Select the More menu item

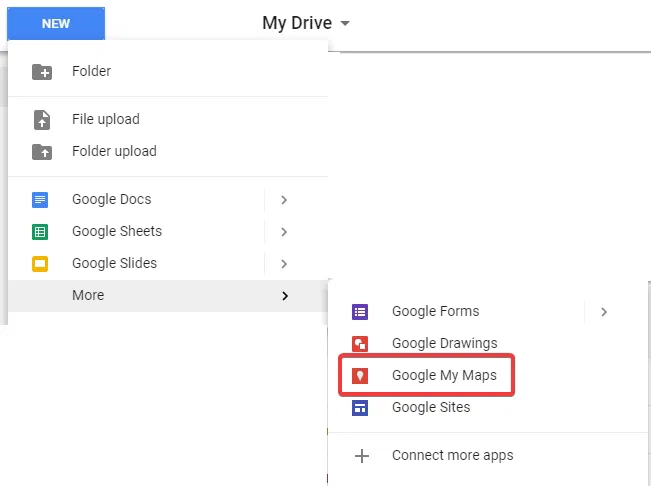click(88, 295)
